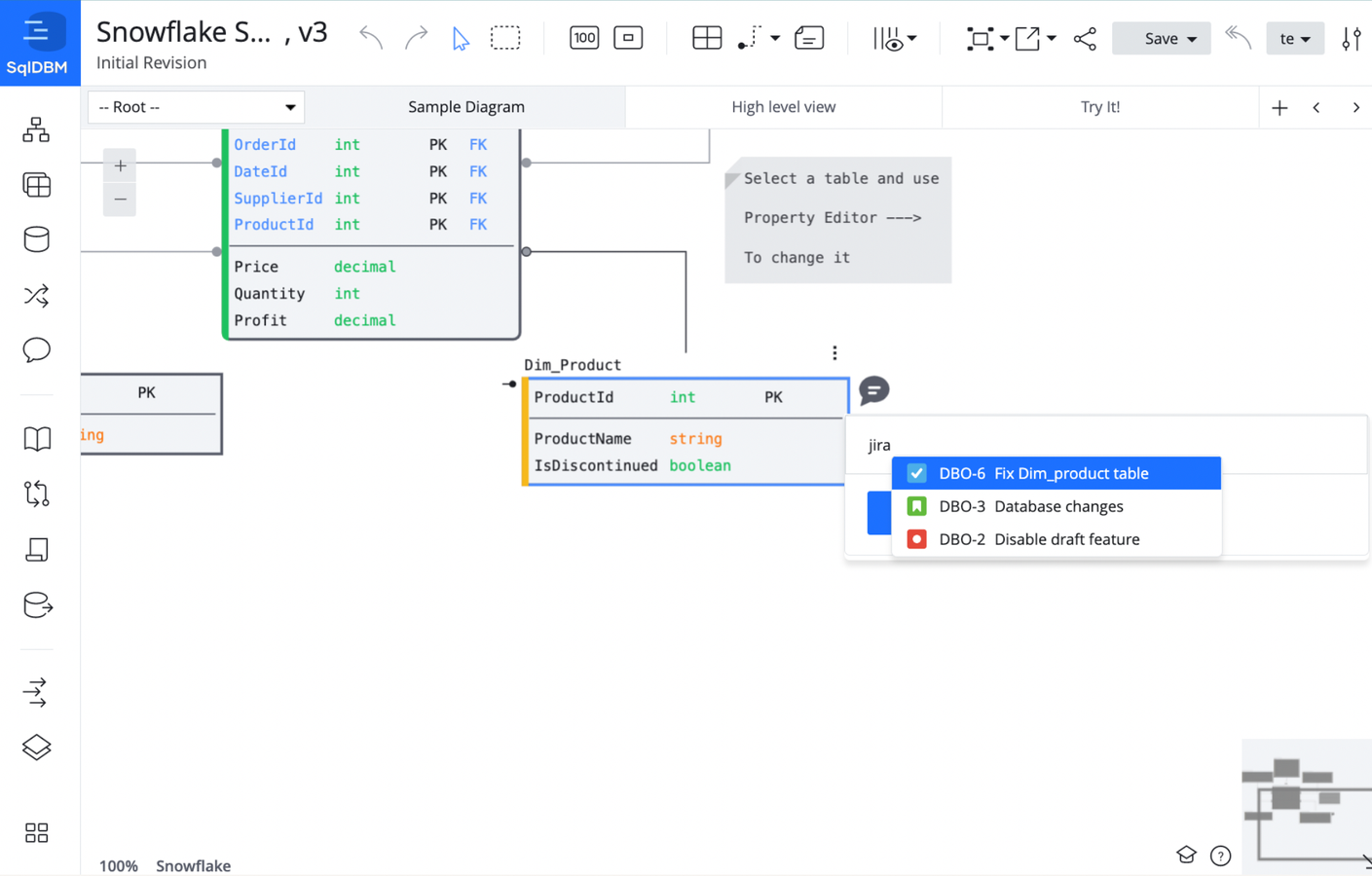This screenshot has height=876, width=1372.
Task: Open diagram explorer hierarchy icon in sidebar
Action: click(x=37, y=129)
